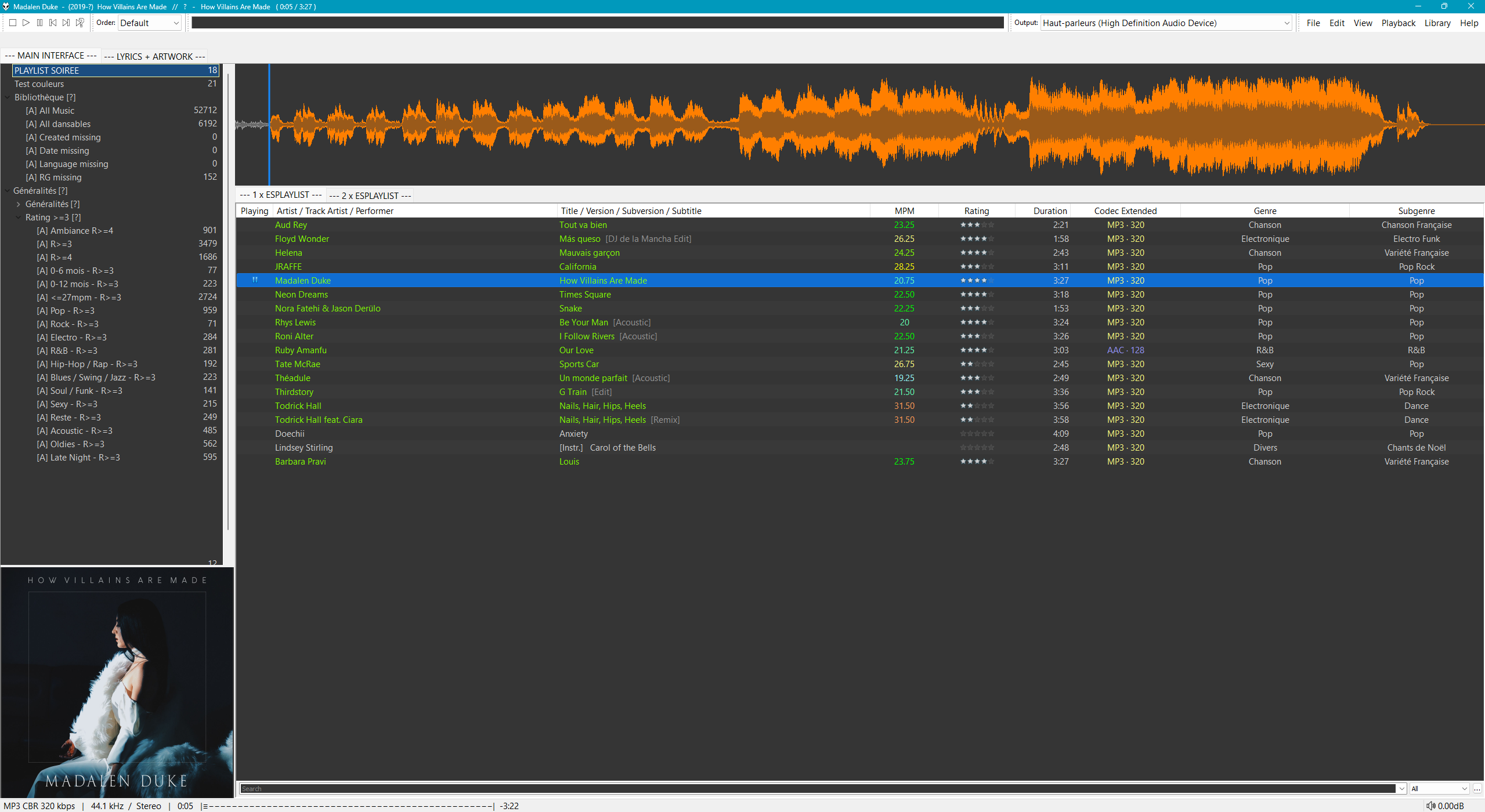Image resolution: width=1485 pixels, height=812 pixels.
Task: Start playback with the Play icon
Action: 26,23
